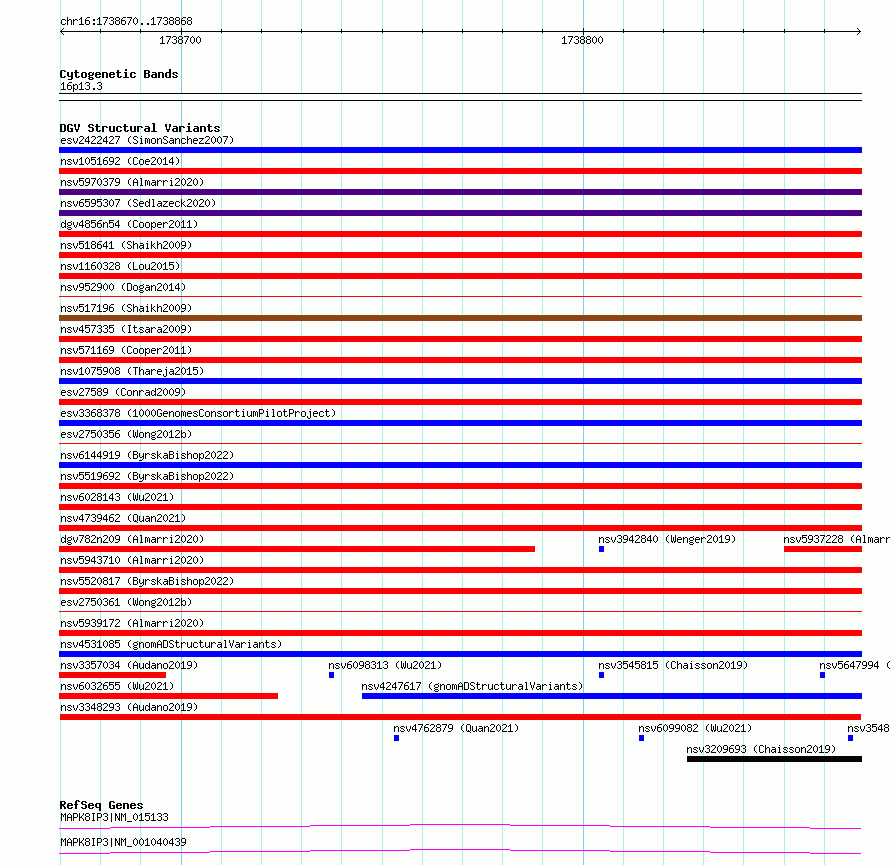The image size is (890, 865).
Task: Select nsv3357034 (Audano2019) label
Action: (x=129, y=665)
